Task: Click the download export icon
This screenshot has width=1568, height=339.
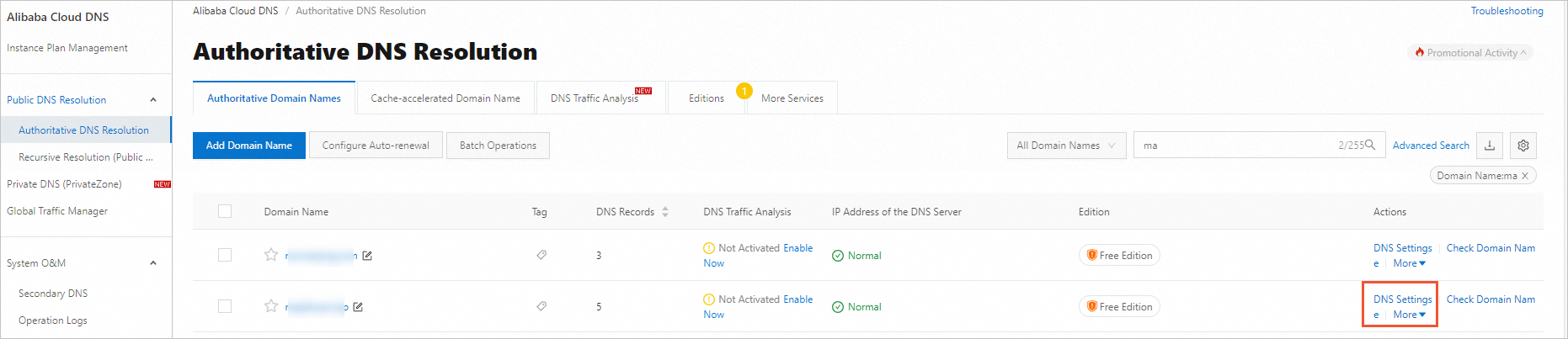Action: 1489,146
